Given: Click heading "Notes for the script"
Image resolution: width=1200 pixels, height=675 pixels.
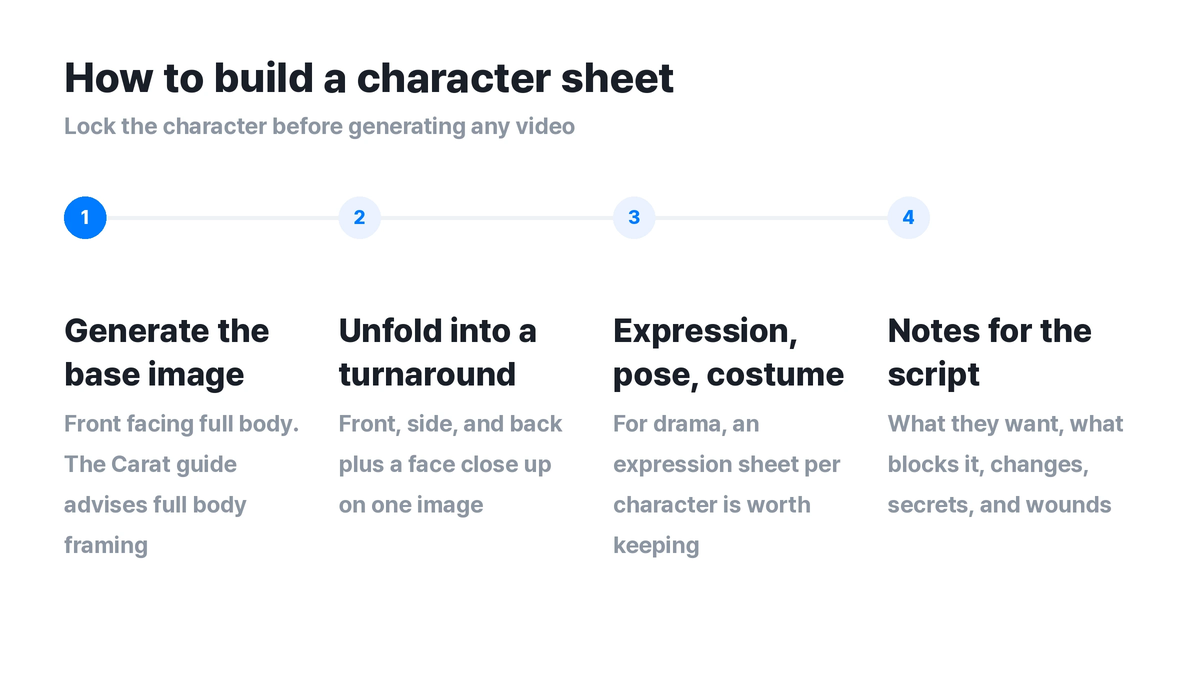Looking at the screenshot, I should [990, 352].
